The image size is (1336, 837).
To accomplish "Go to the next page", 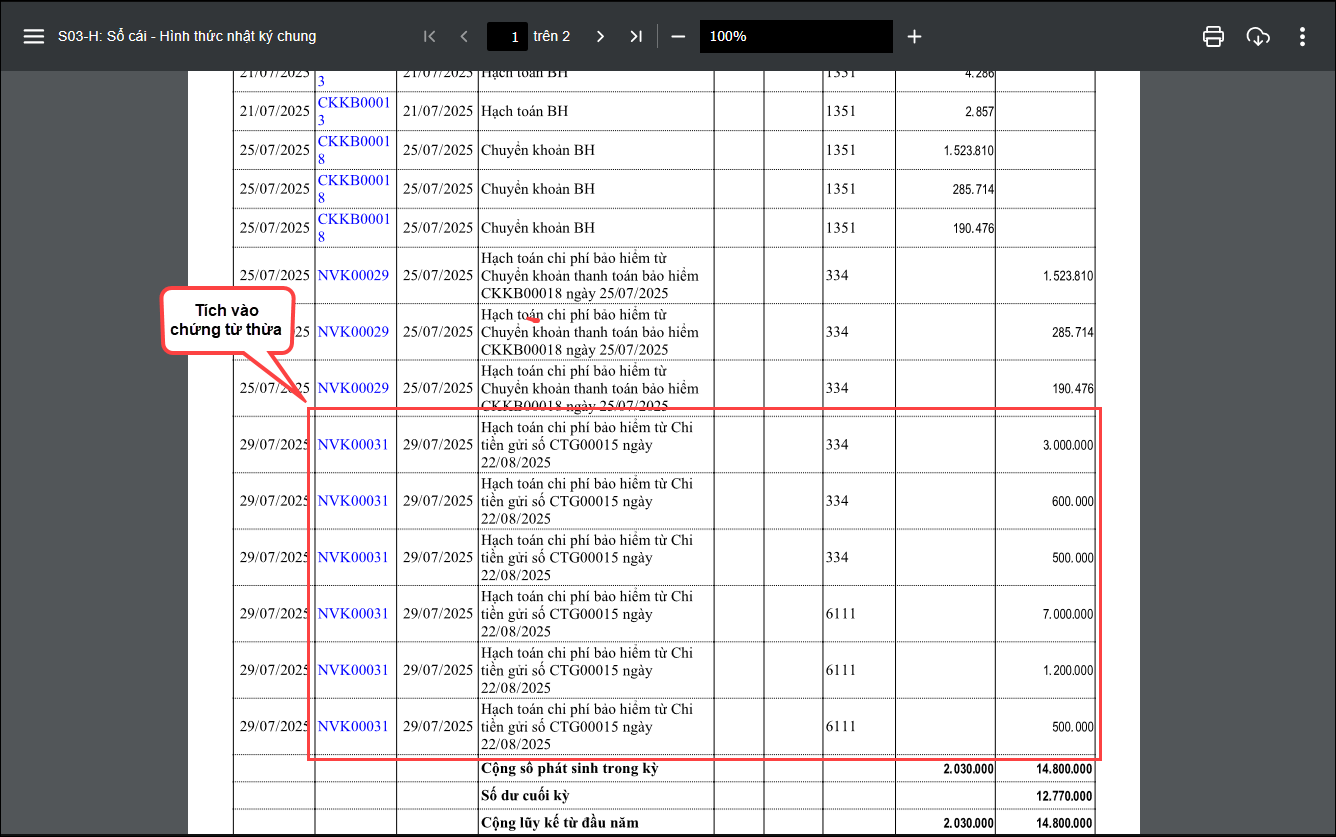I will 600,36.
